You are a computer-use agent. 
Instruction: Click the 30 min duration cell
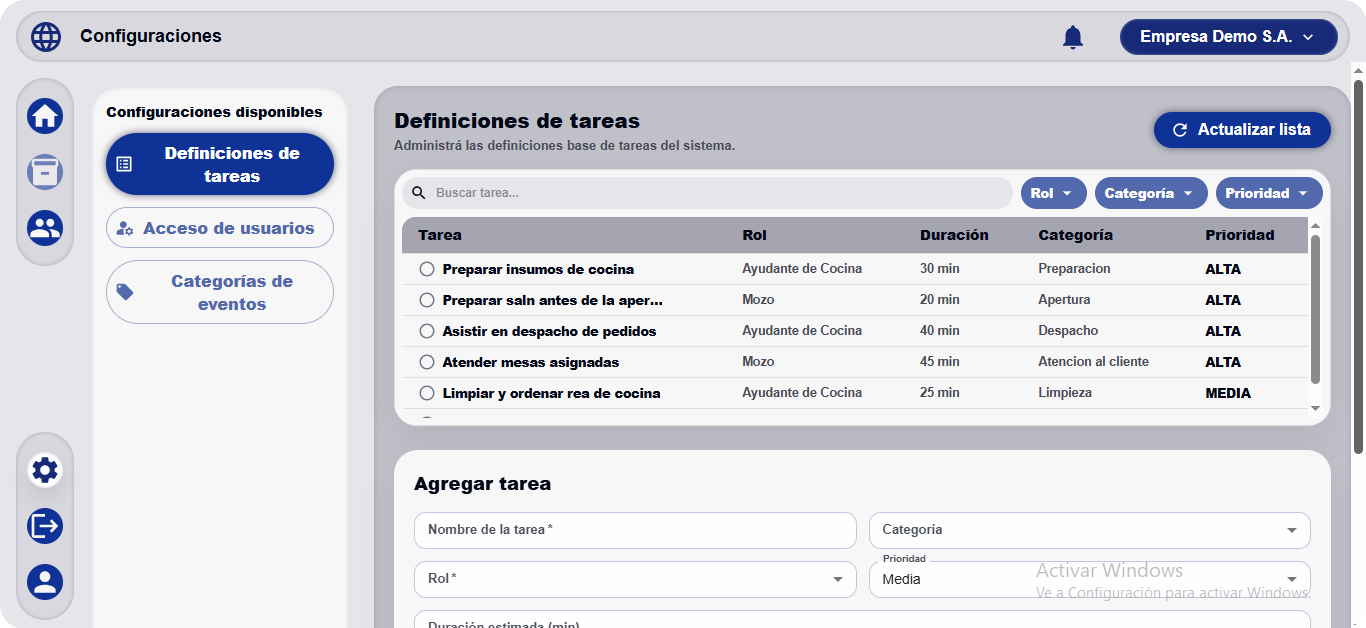(939, 269)
